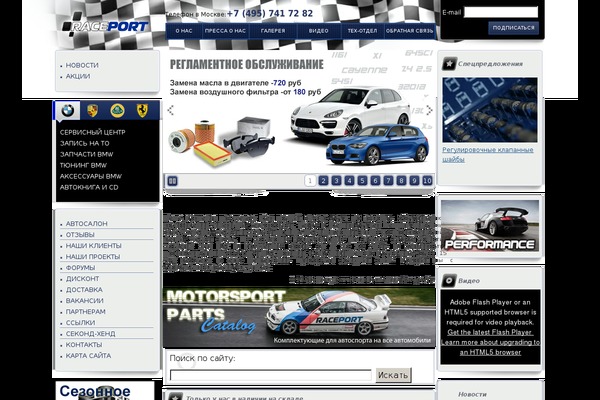Open the ГАЛЕРЕЯ menu item
Image resolution: width=600 pixels, height=400 pixels.
tap(273, 31)
